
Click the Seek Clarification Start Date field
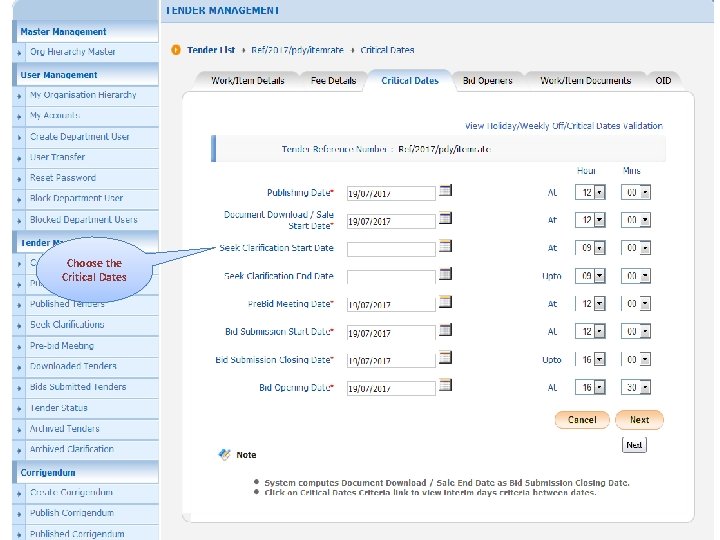(391, 249)
